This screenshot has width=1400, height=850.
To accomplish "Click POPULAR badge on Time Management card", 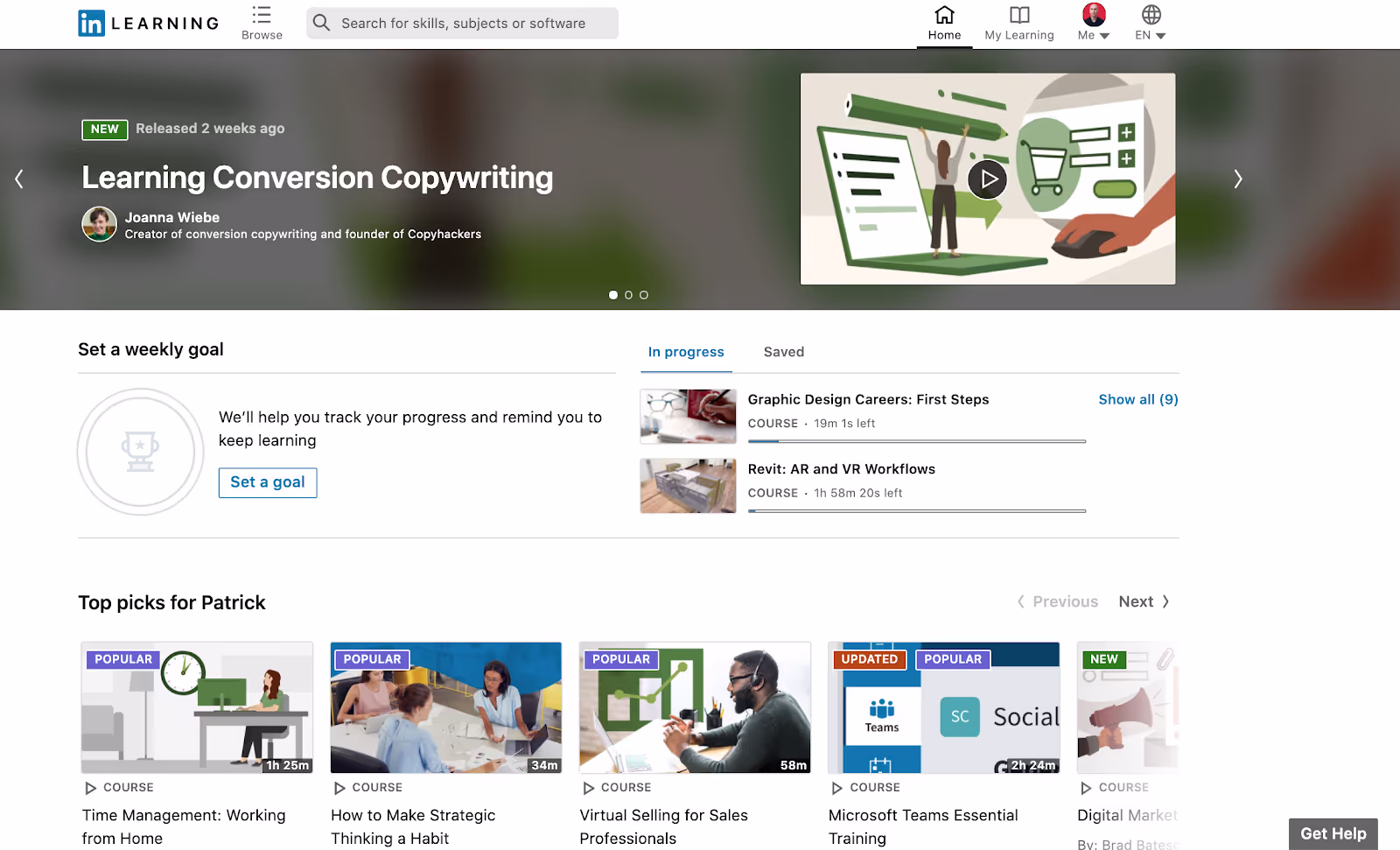I will click(123, 659).
